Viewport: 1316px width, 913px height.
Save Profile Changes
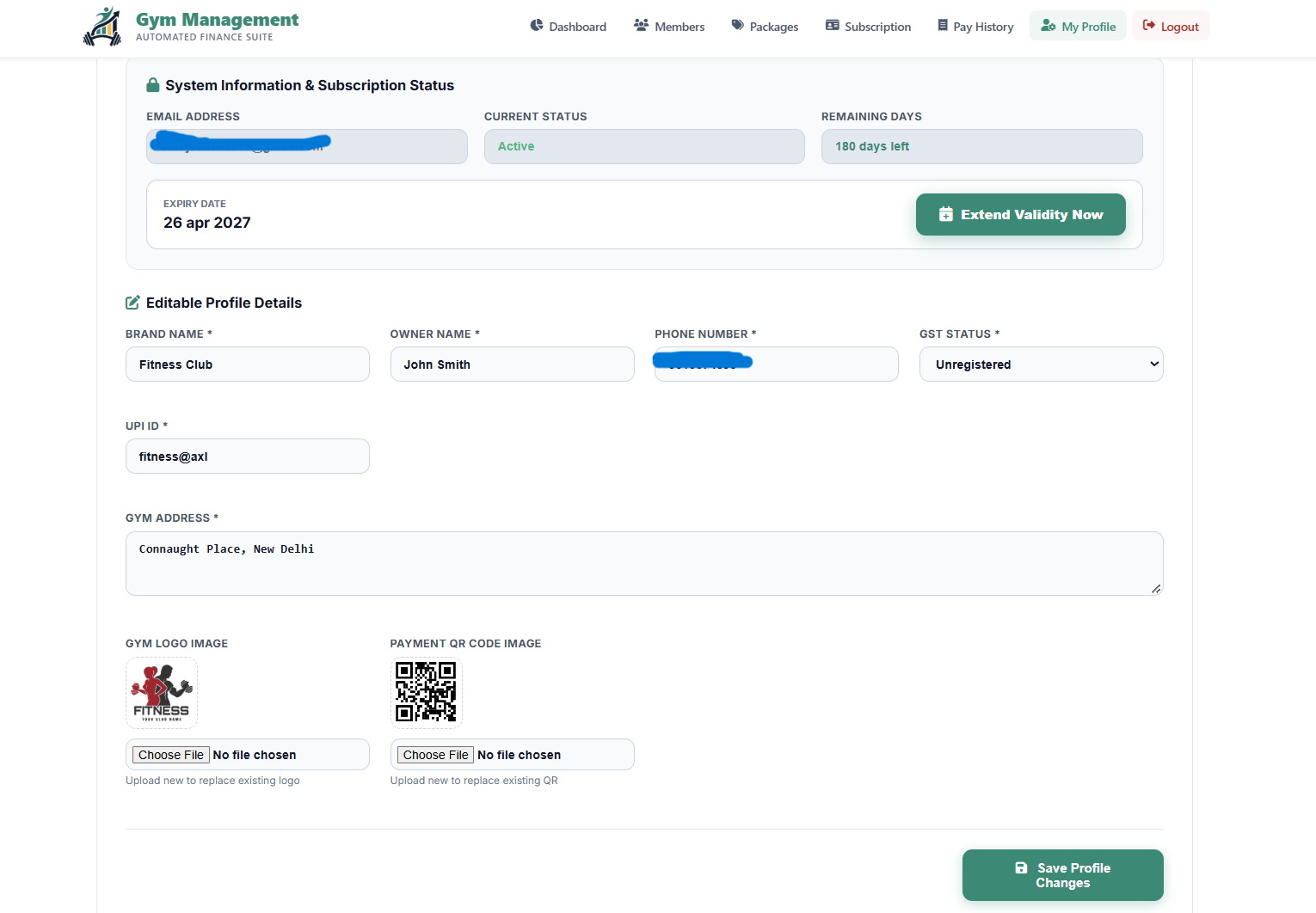pos(1062,875)
